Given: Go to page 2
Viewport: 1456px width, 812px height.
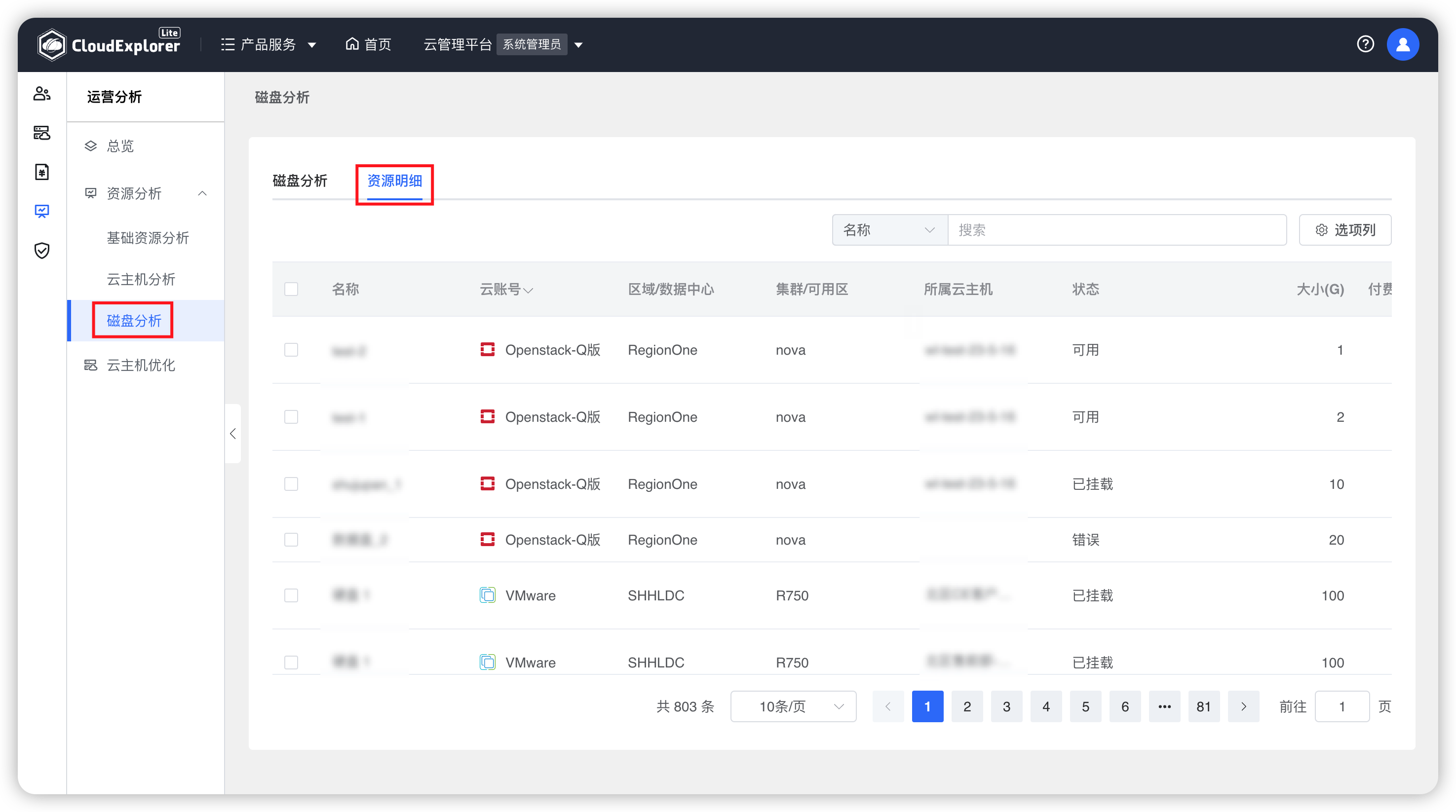Looking at the screenshot, I should (967, 706).
